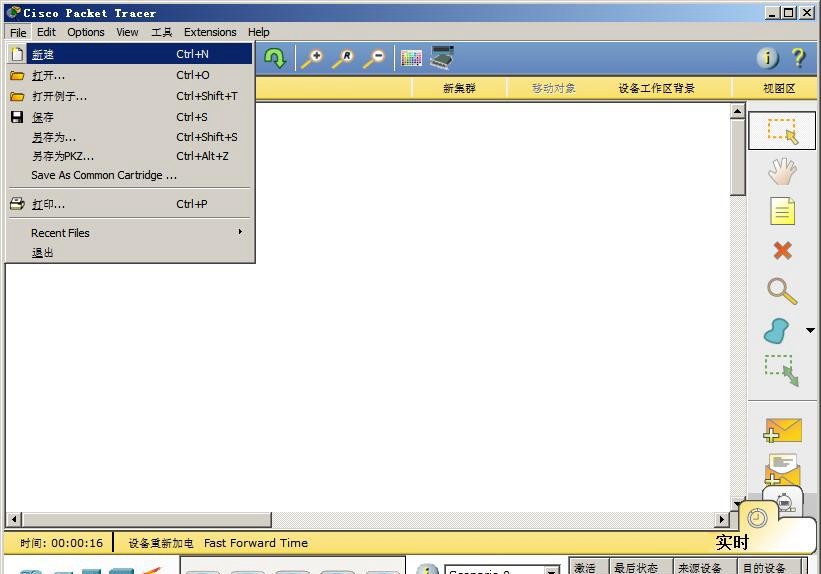Image resolution: width=821 pixels, height=574 pixels.
Task: Select 打开... in the File menu
Action: (130, 75)
